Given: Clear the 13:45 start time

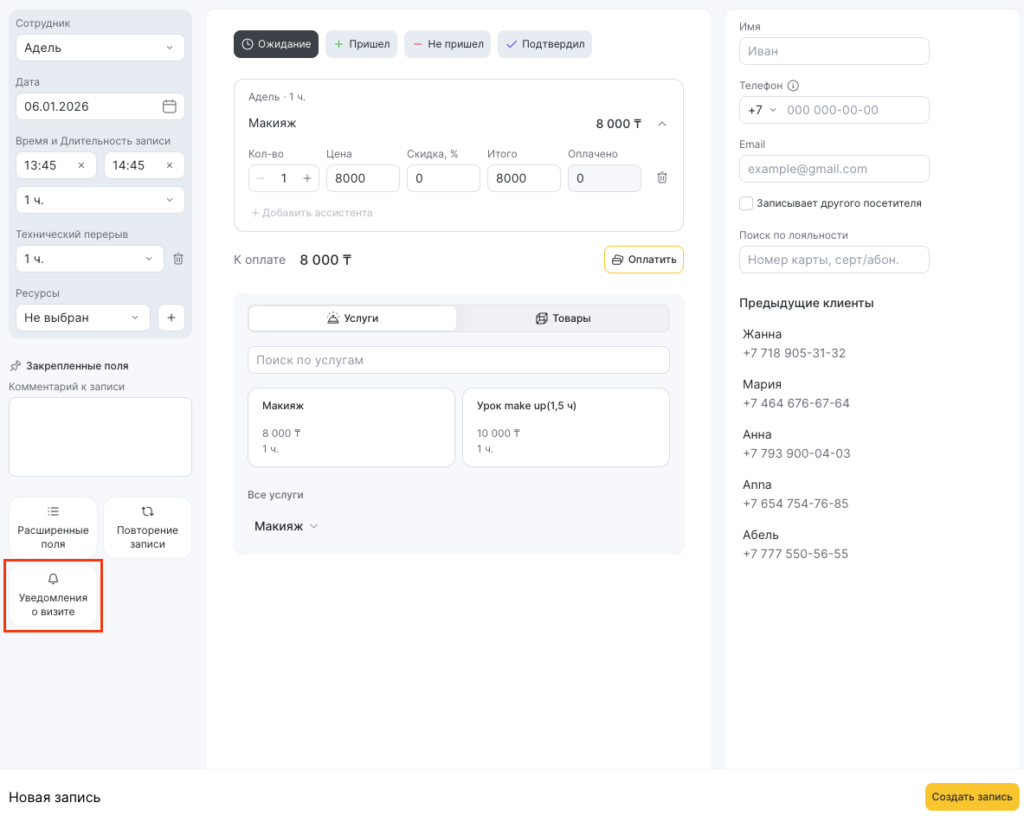Looking at the screenshot, I should click(x=81, y=165).
